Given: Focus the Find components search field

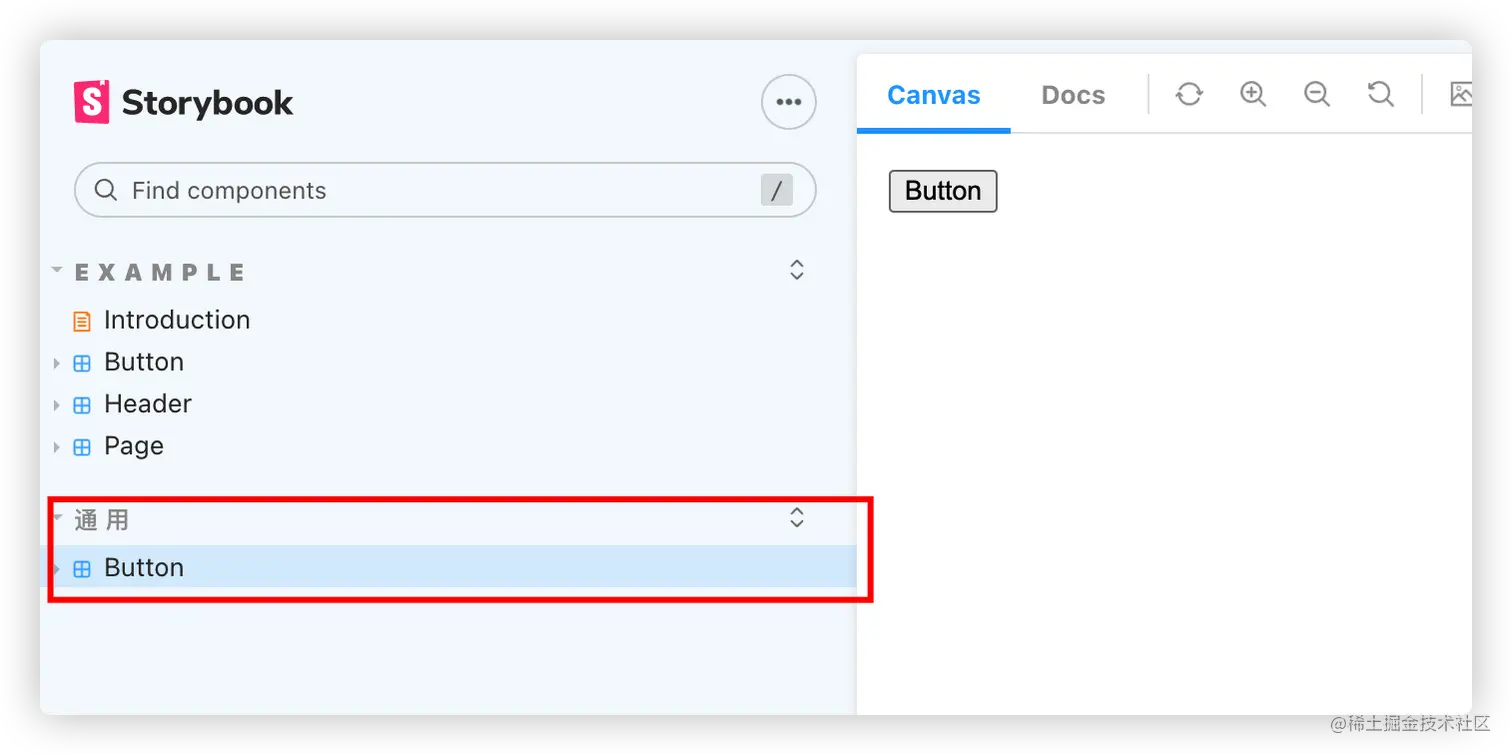Looking at the screenshot, I should click(x=445, y=190).
